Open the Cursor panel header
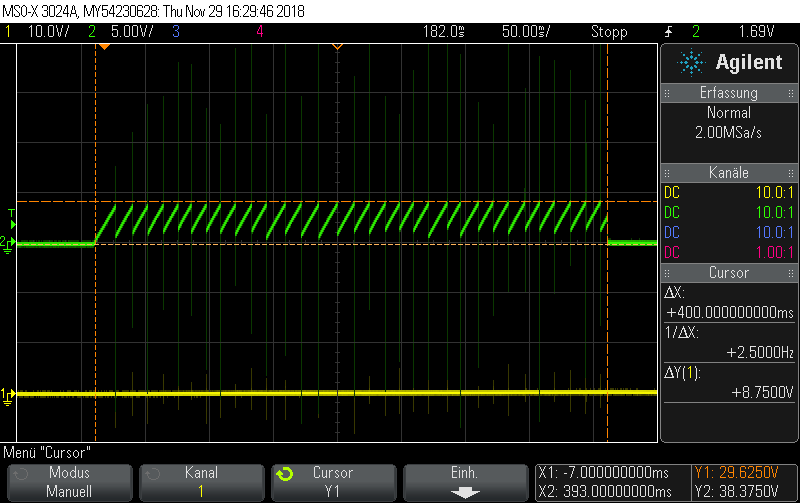The height and width of the screenshot is (503, 800). pyautogui.click(x=729, y=272)
